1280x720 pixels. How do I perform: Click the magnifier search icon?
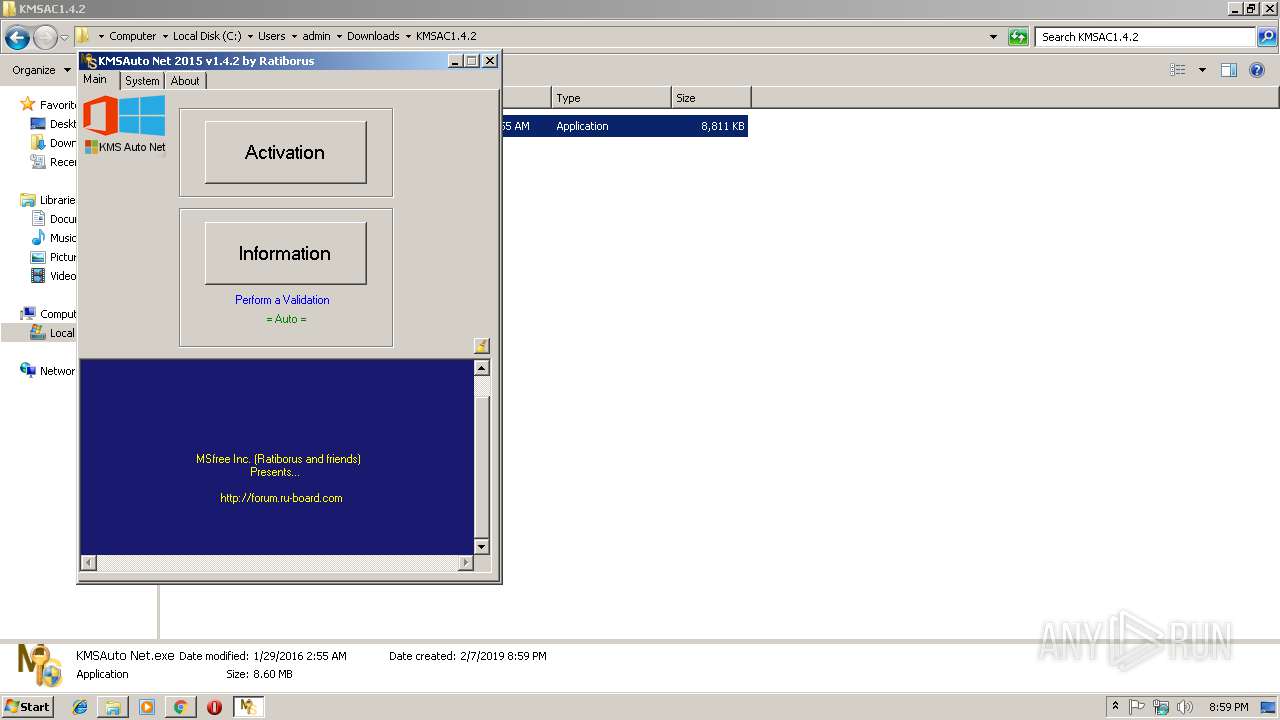click(x=1267, y=37)
